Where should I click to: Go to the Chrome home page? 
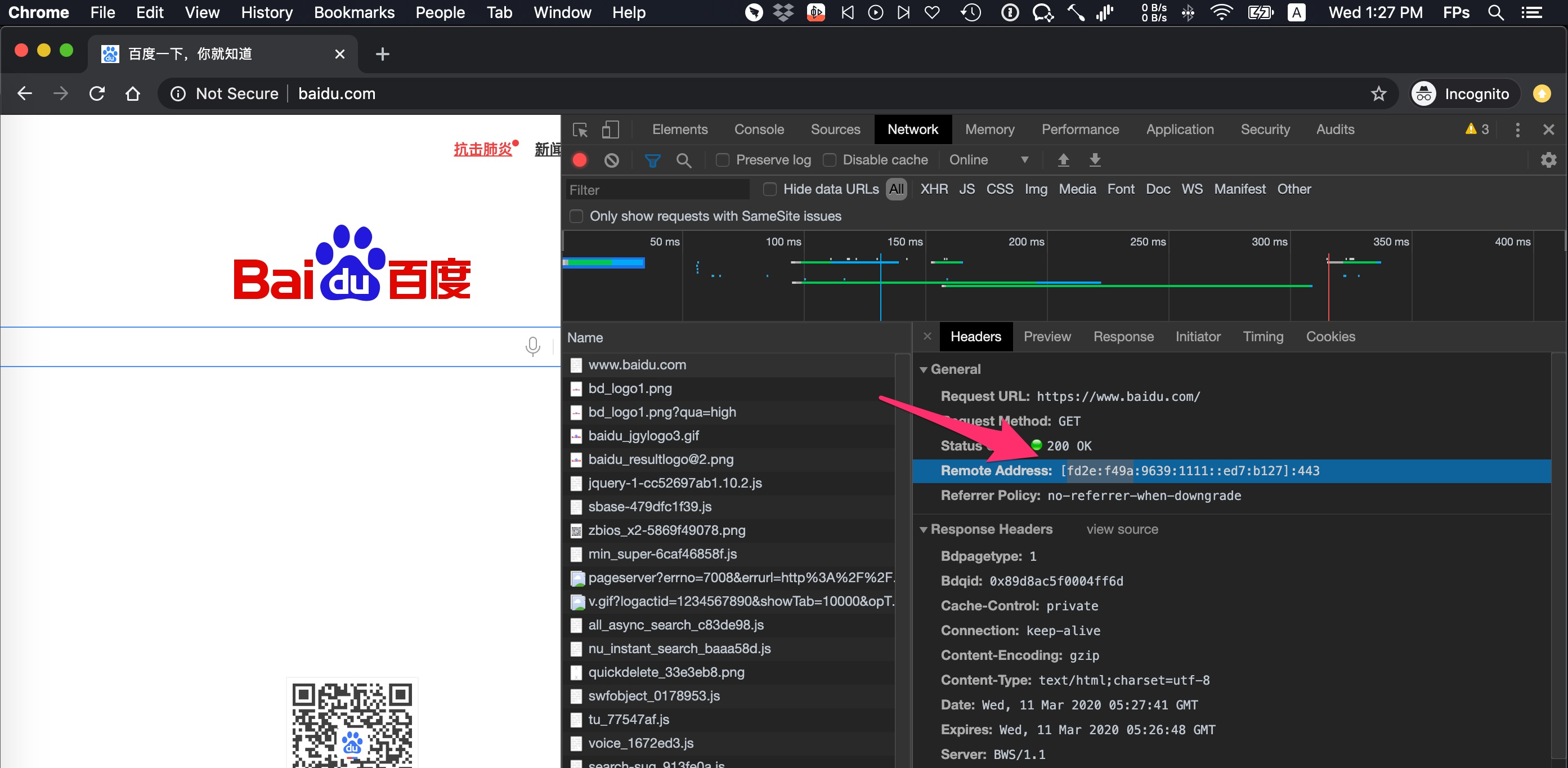133,94
